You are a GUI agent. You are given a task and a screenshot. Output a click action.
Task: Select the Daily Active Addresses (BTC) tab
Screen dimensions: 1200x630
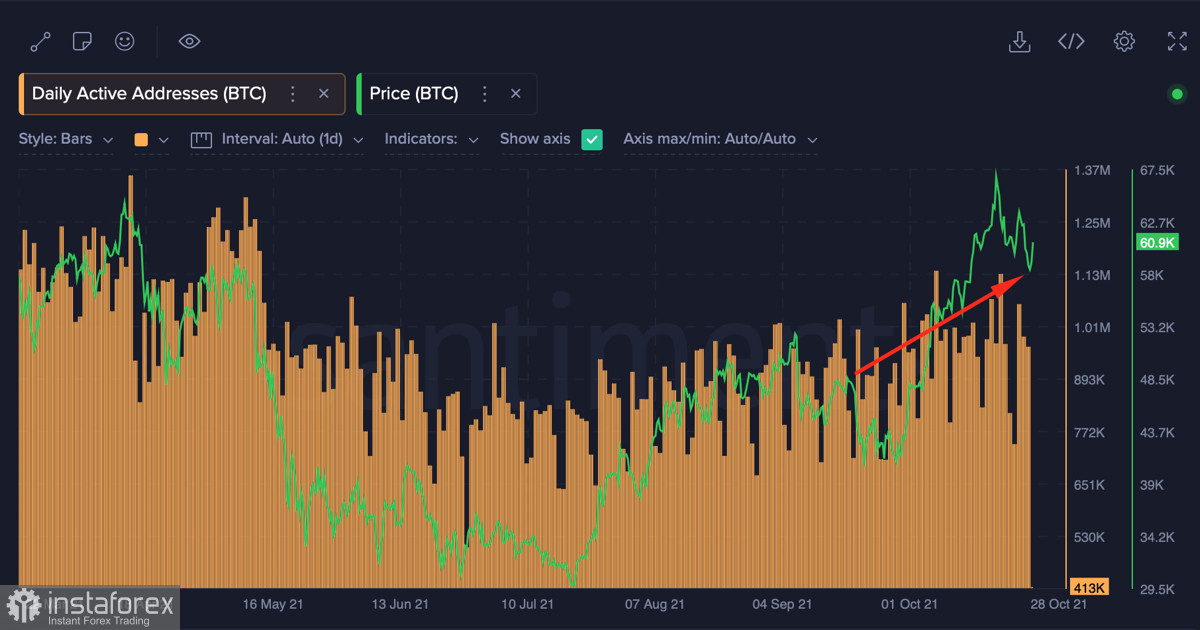[149, 94]
